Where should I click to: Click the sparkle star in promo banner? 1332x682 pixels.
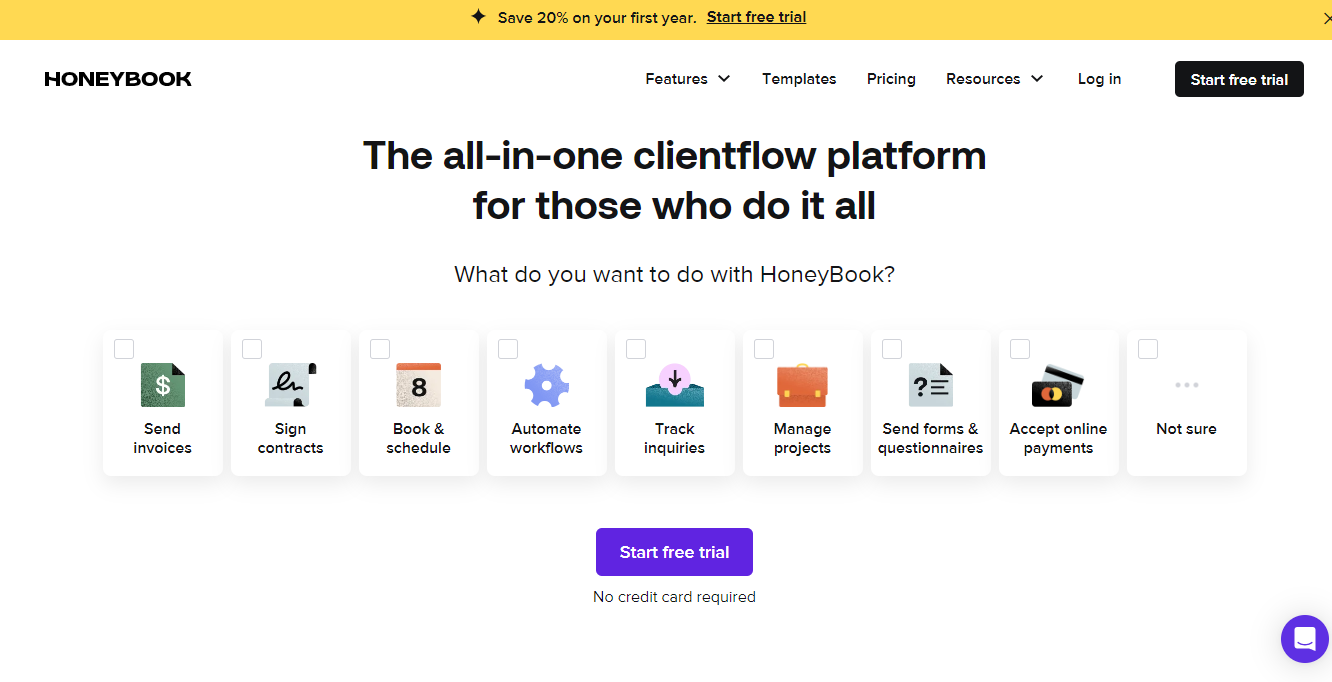coord(478,17)
